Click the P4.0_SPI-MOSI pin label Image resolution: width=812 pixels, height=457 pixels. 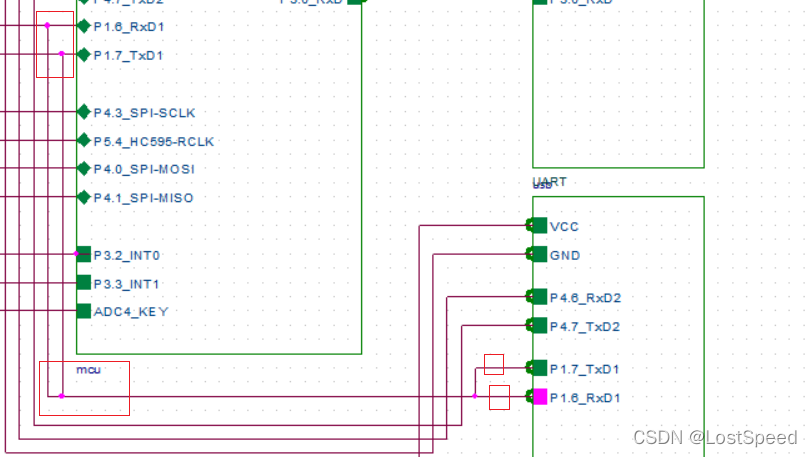coord(144,169)
